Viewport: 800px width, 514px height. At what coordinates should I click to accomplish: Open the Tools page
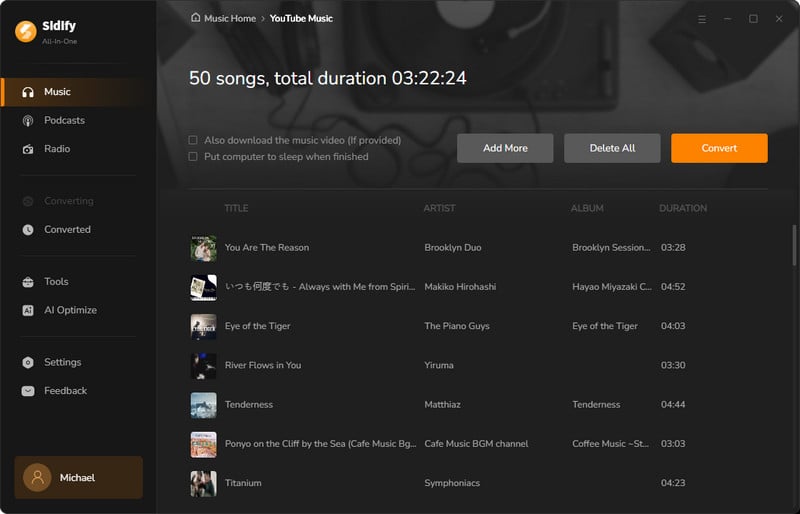point(80,282)
